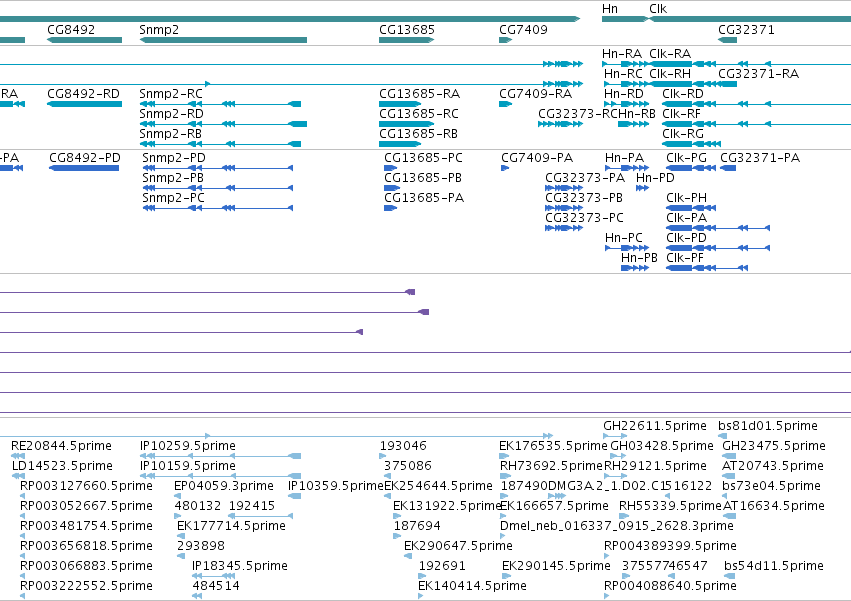Image resolution: width=851 pixels, height=601 pixels.
Task: Select the Snmp2-RD transcript label
Action: coord(171,114)
